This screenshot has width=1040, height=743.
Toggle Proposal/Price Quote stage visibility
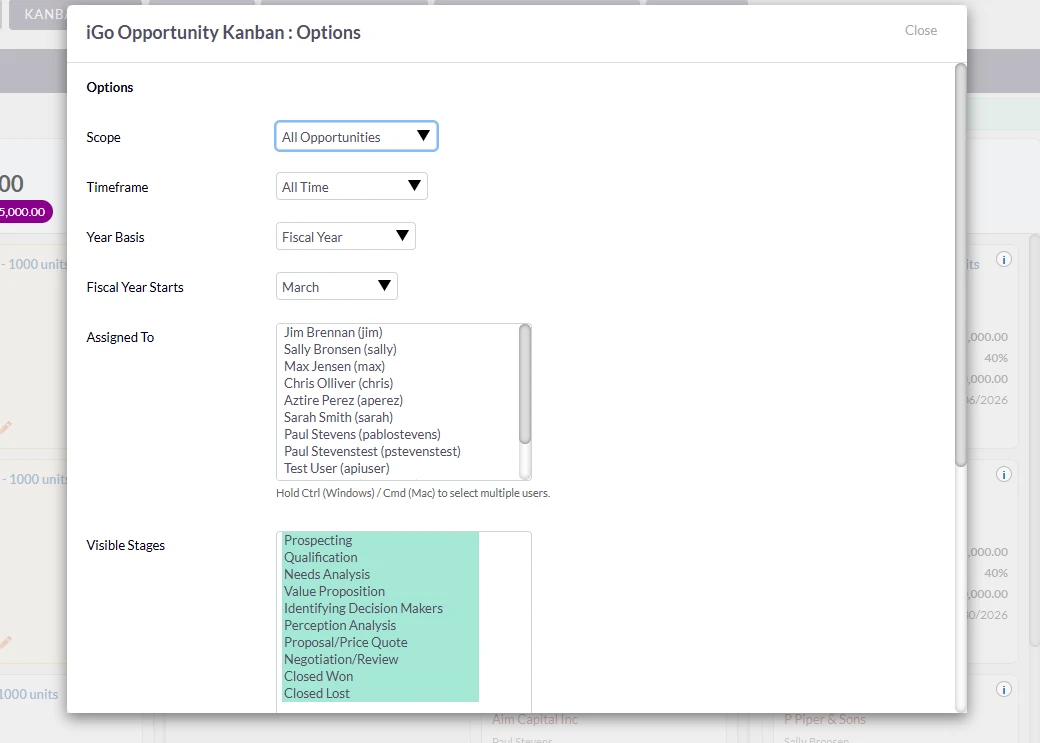345,642
